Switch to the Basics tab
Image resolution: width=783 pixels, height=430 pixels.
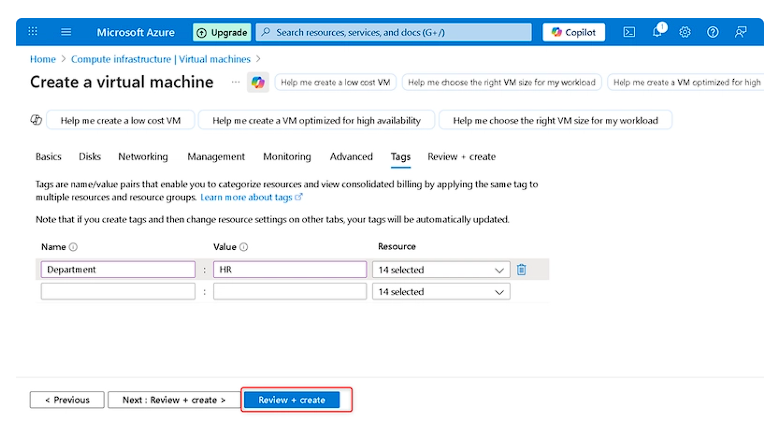click(48, 156)
